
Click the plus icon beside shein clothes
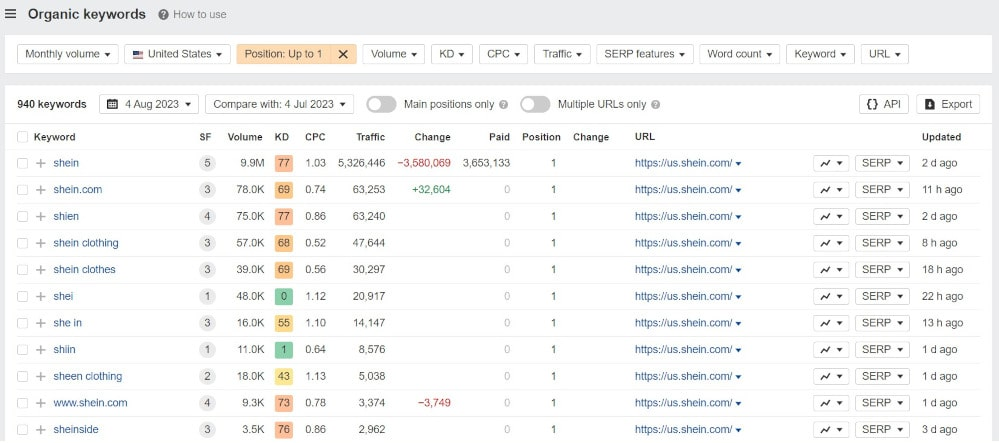pyautogui.click(x=41, y=270)
